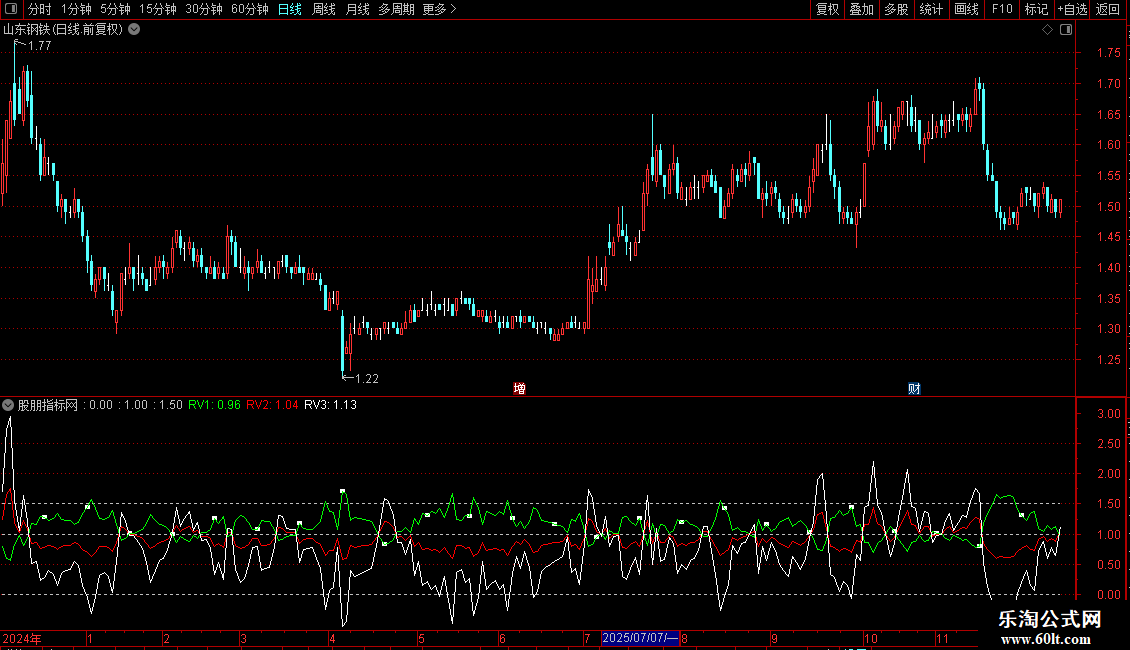Expand the 股朋指标网 indicator dropdown arrow
This screenshot has height=650, width=1130.
click(x=8, y=405)
